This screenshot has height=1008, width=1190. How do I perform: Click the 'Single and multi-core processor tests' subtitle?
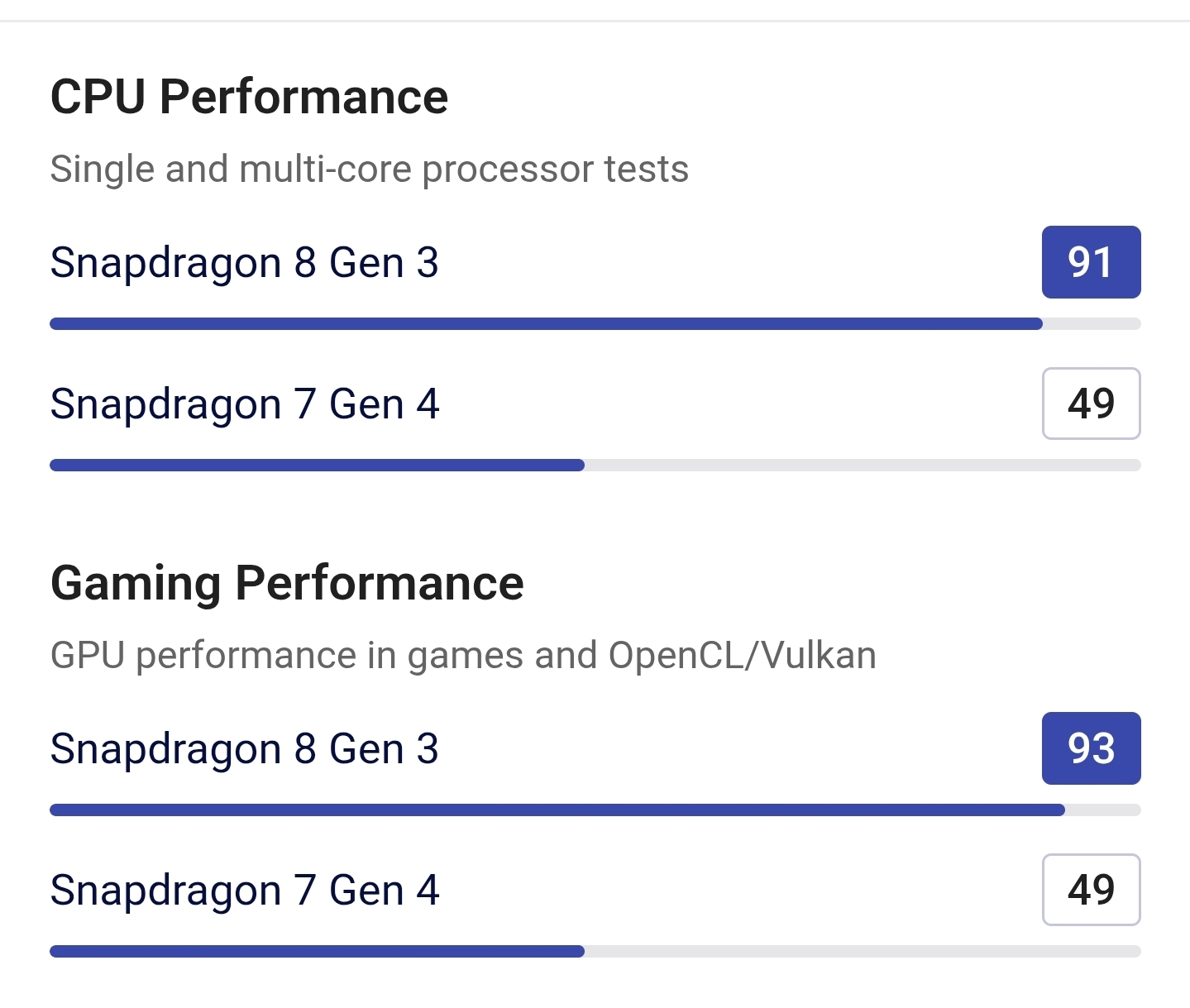369,170
